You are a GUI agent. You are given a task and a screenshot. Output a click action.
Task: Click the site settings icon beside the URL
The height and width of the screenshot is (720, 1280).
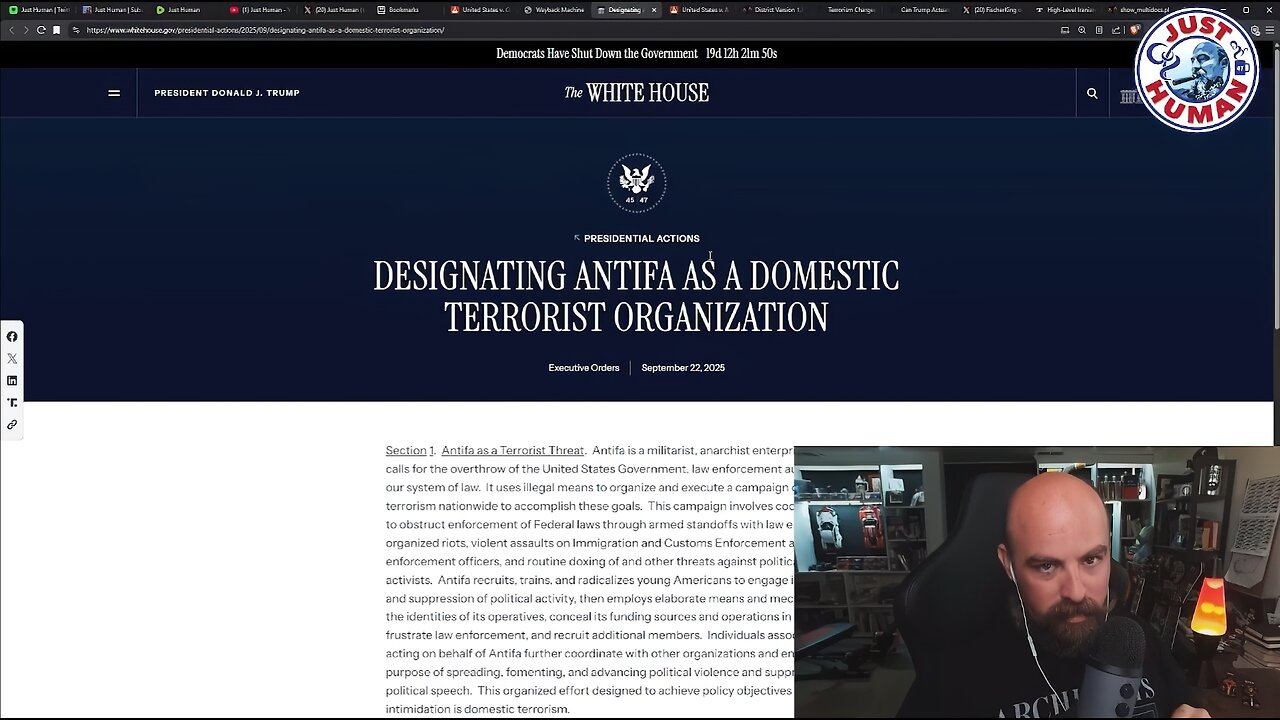(76, 30)
